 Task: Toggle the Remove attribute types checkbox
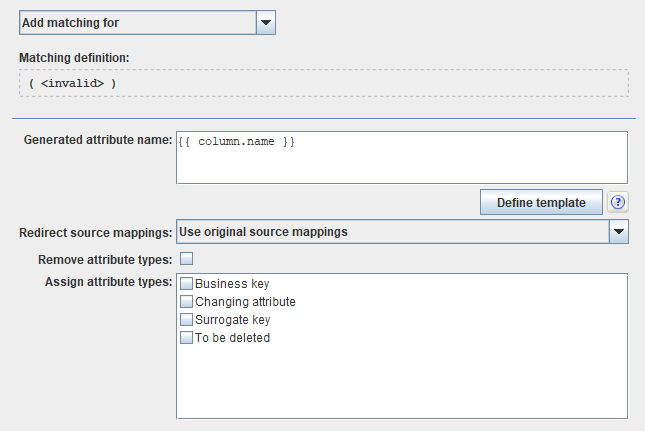186,260
